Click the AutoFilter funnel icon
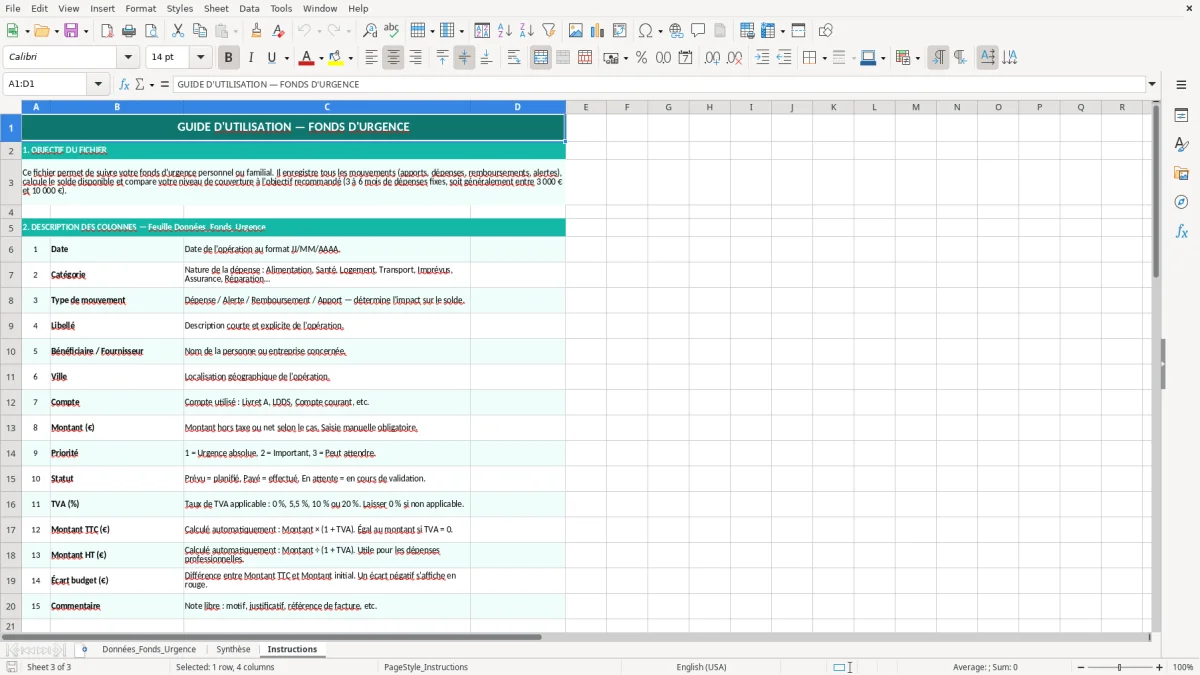This screenshot has width=1200, height=675. [549, 31]
